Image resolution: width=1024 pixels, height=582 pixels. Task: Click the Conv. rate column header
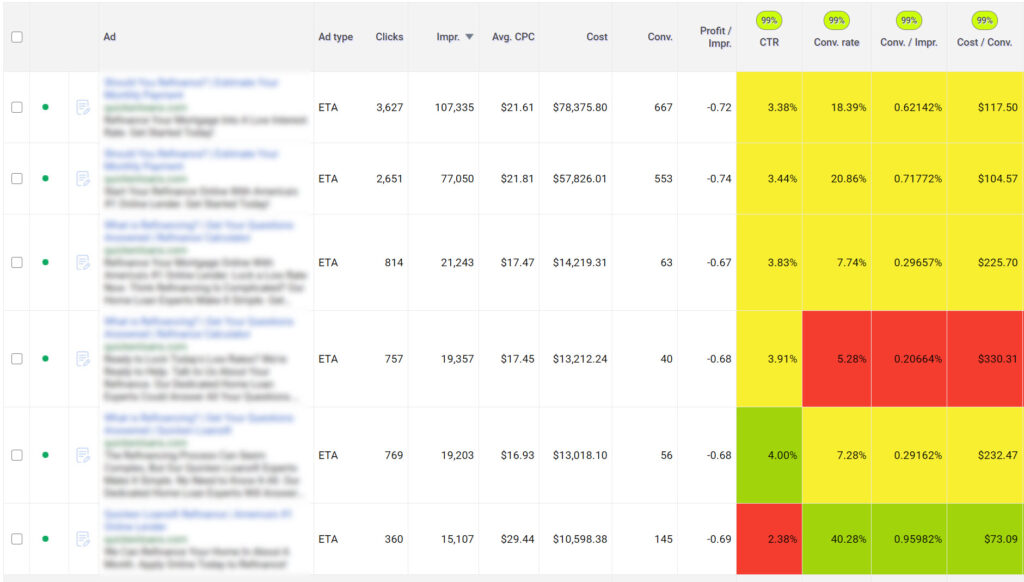pos(836,43)
